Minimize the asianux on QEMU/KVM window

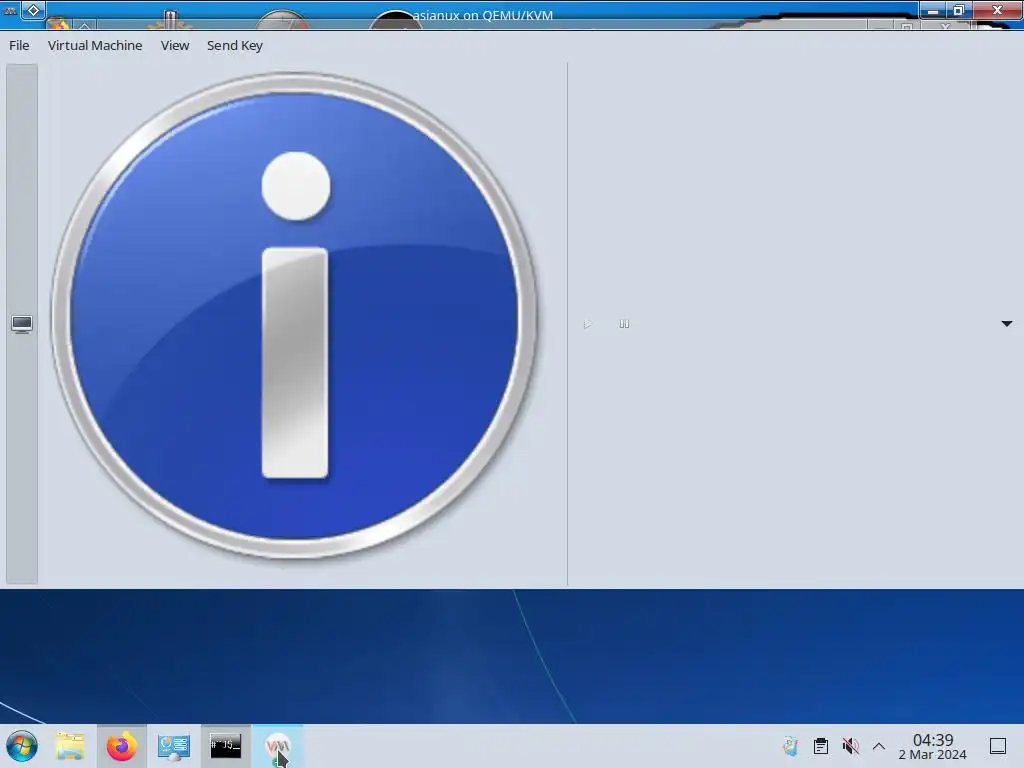(933, 10)
